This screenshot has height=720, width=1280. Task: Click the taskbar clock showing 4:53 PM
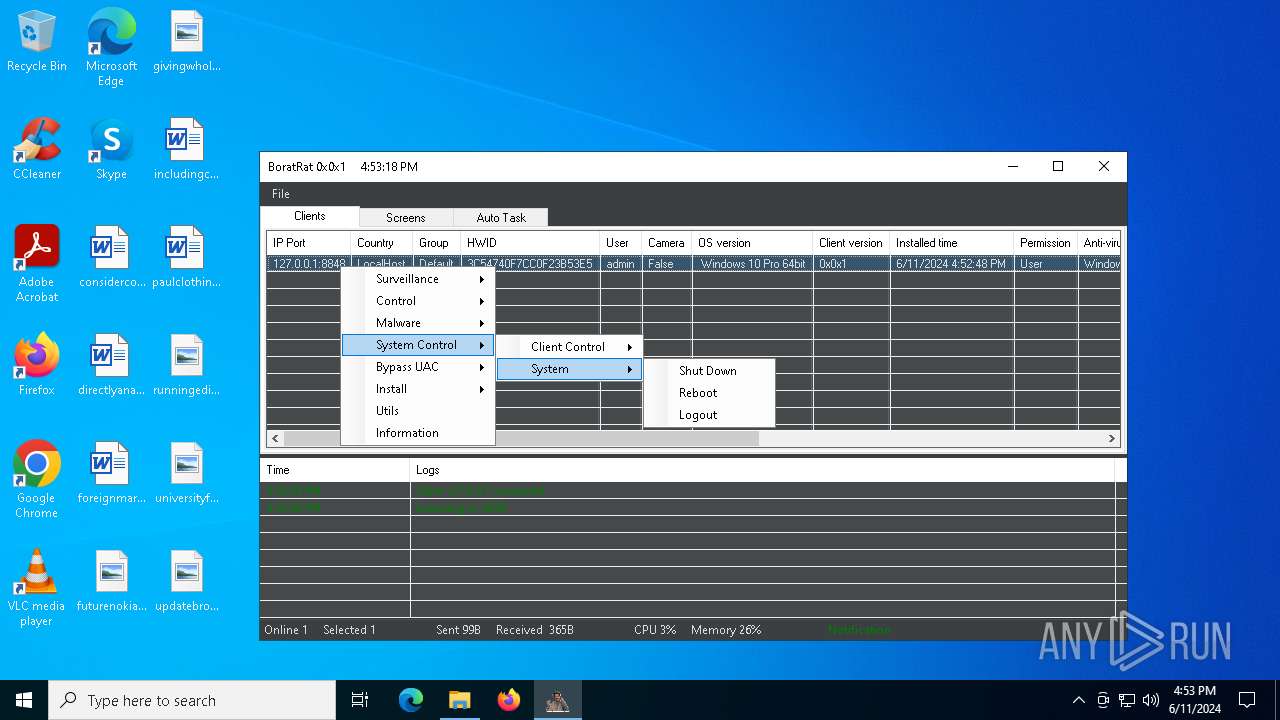tap(1194, 700)
